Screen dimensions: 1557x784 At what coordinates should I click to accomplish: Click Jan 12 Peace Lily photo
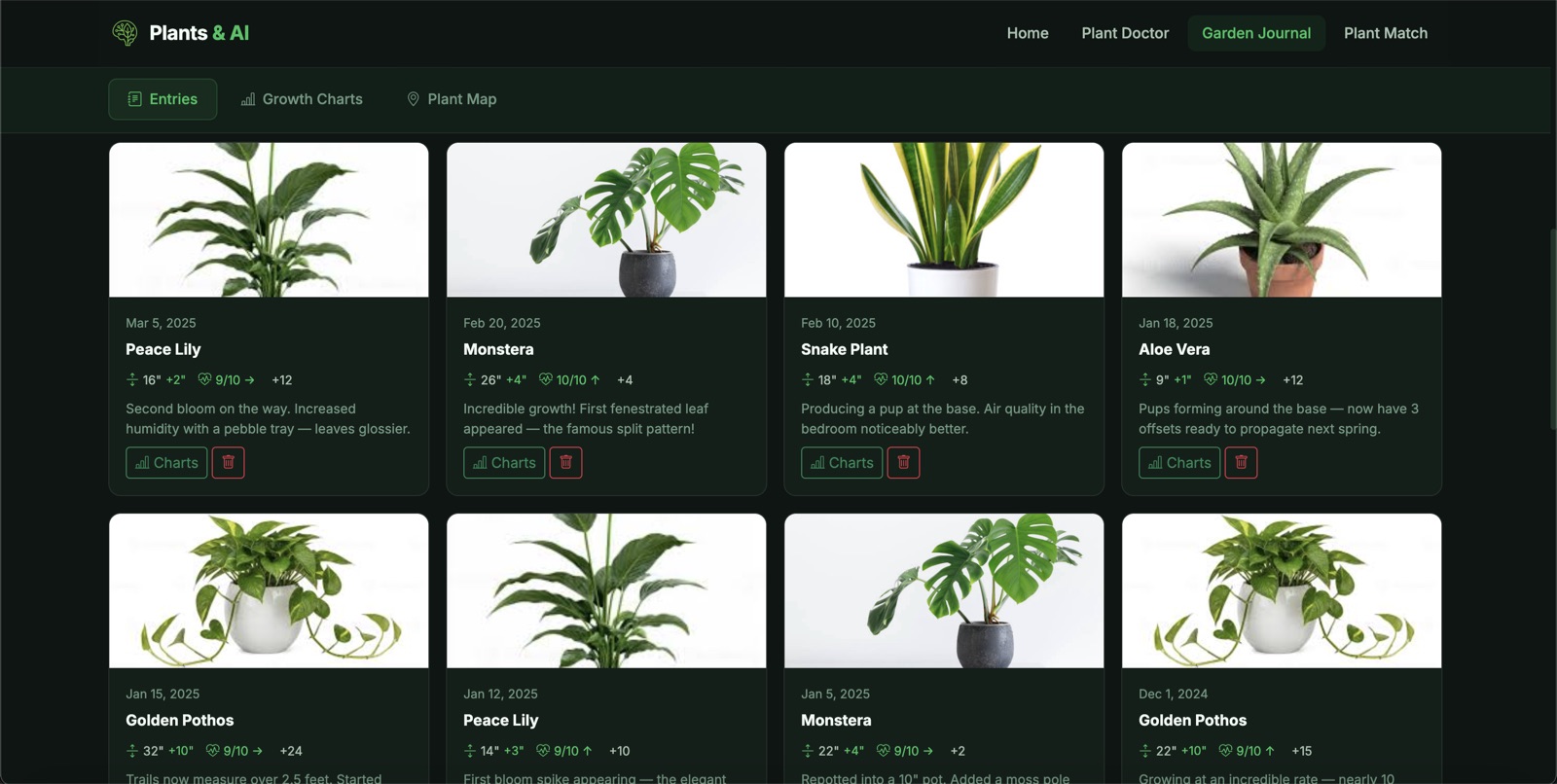(x=606, y=590)
